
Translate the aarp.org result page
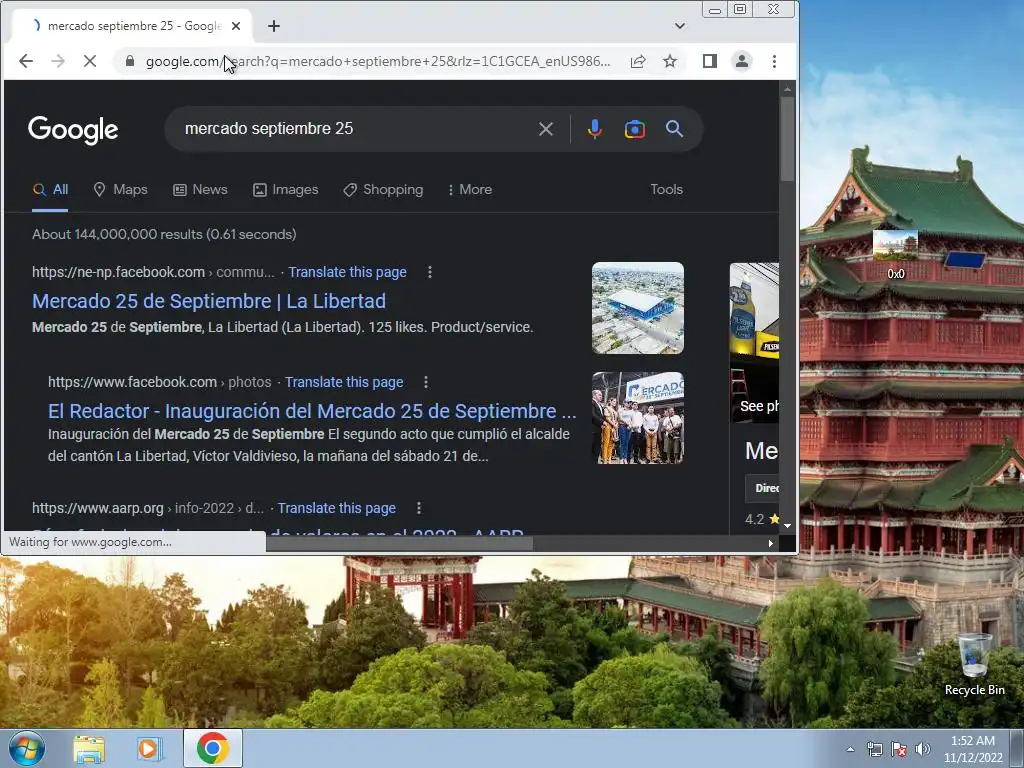(x=336, y=508)
